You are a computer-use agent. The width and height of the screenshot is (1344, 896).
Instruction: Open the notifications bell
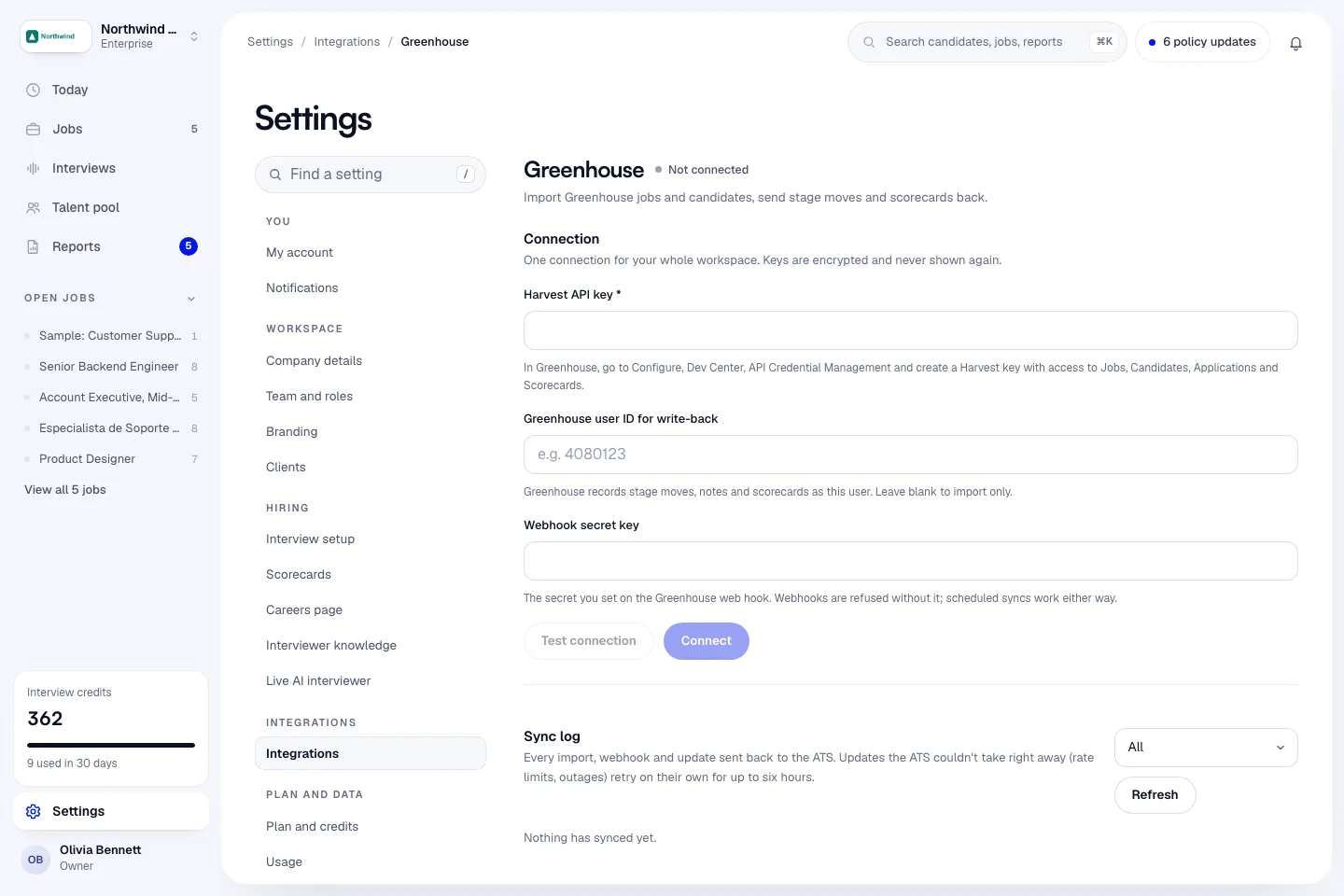1295,43
